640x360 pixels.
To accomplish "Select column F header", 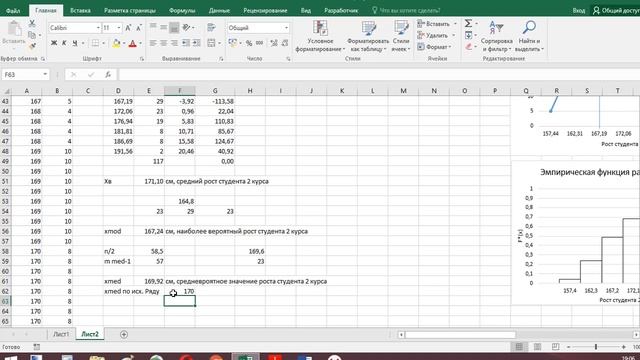I will (180, 91).
